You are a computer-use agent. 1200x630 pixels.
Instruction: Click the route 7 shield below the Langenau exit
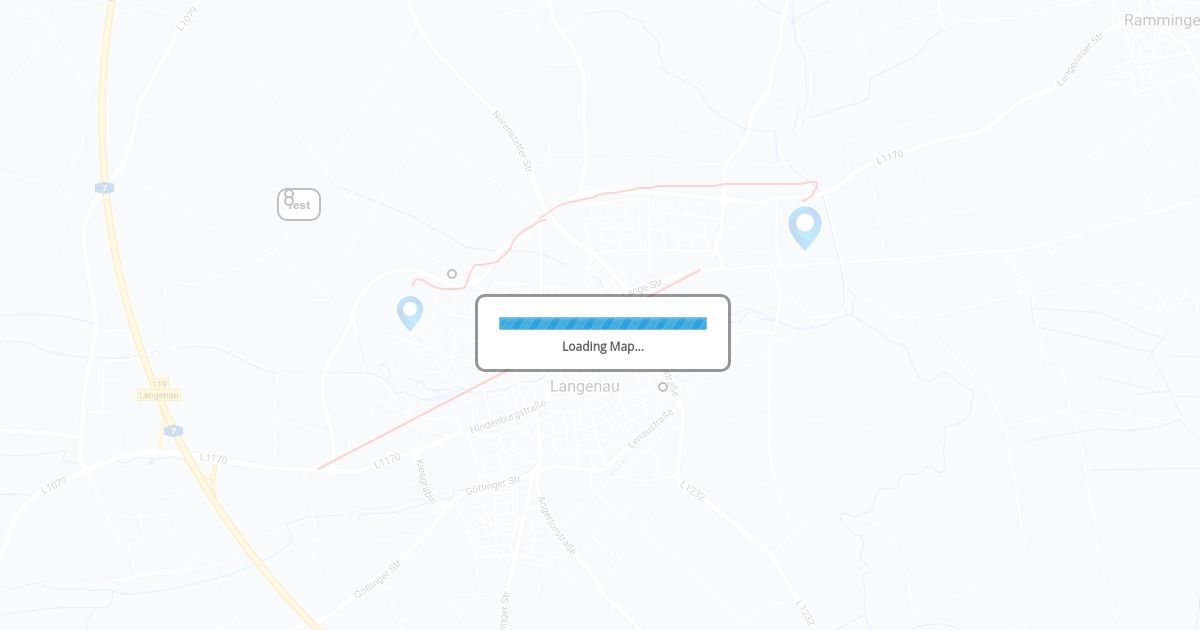[x=174, y=431]
